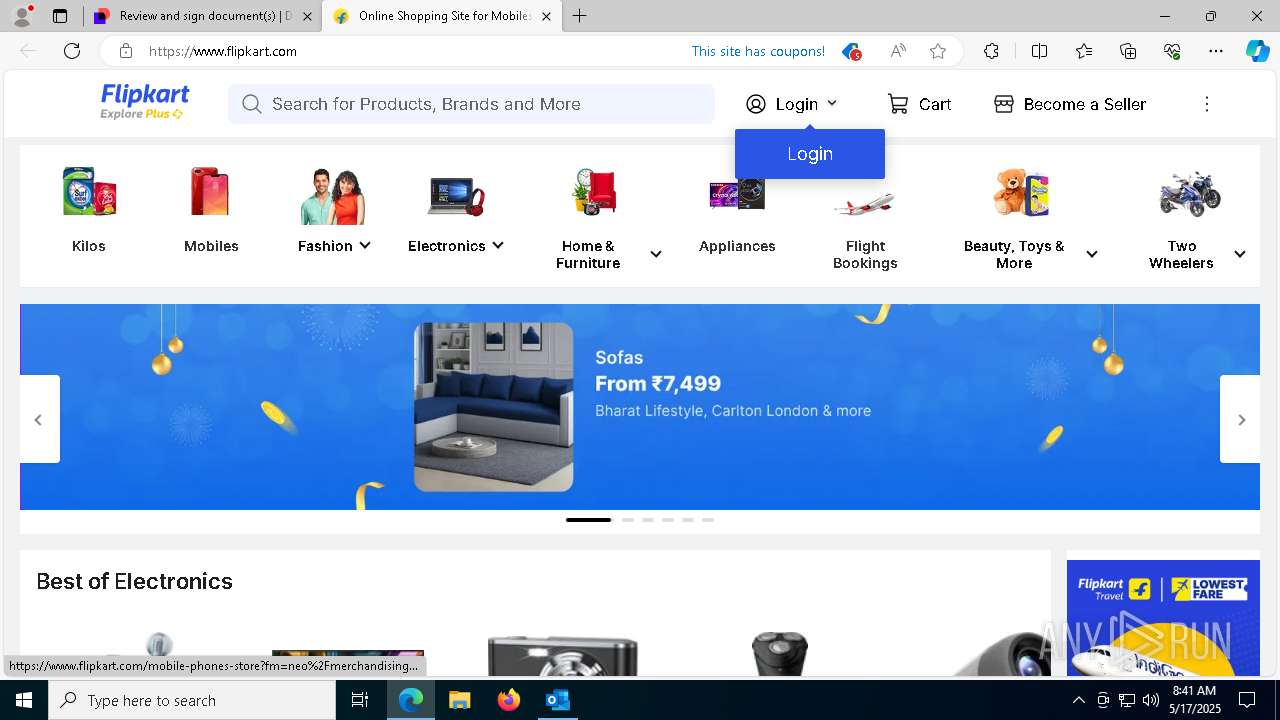The image size is (1280, 720).
Task: Open Task View on taskbar
Action: click(360, 700)
